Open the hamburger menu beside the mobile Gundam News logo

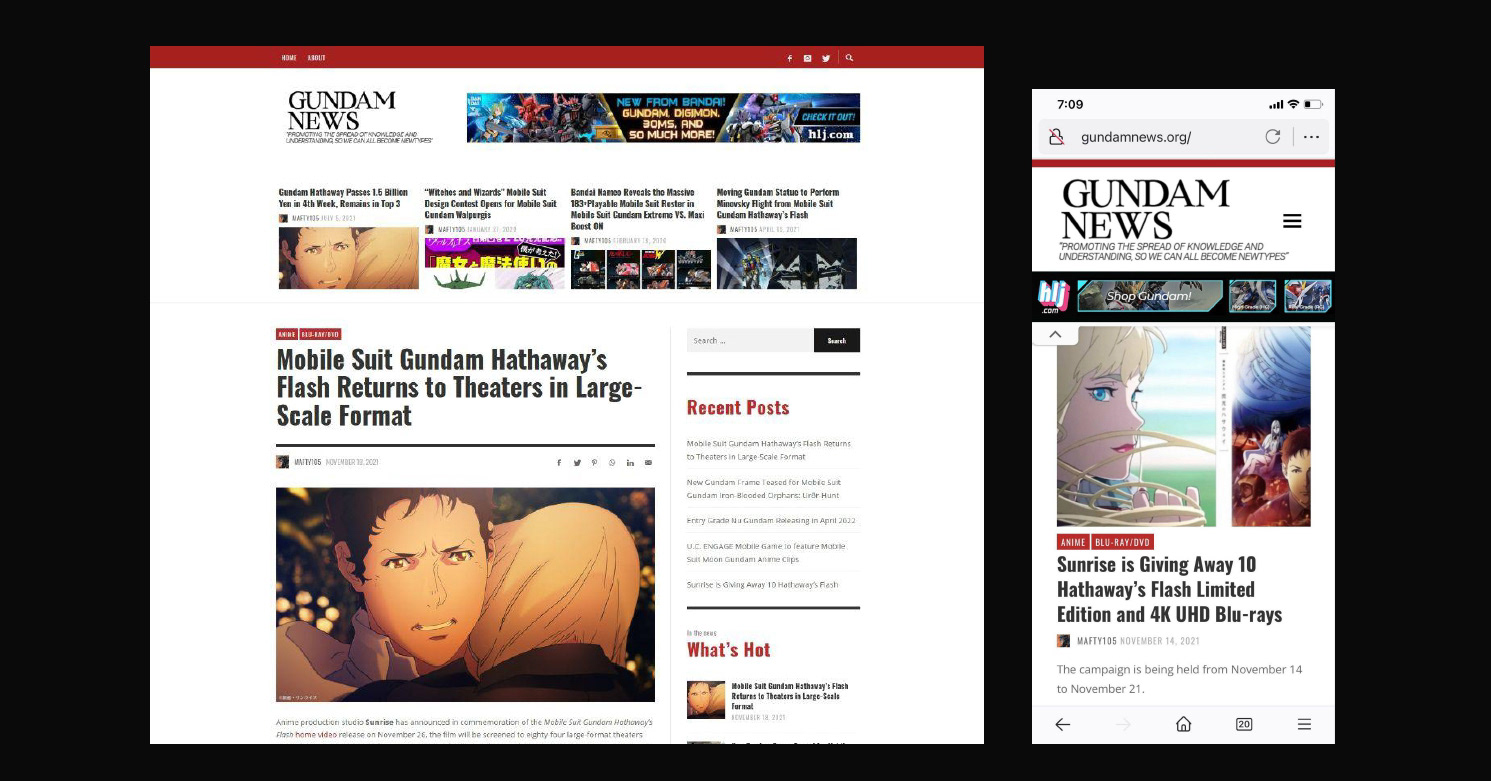pos(1292,221)
